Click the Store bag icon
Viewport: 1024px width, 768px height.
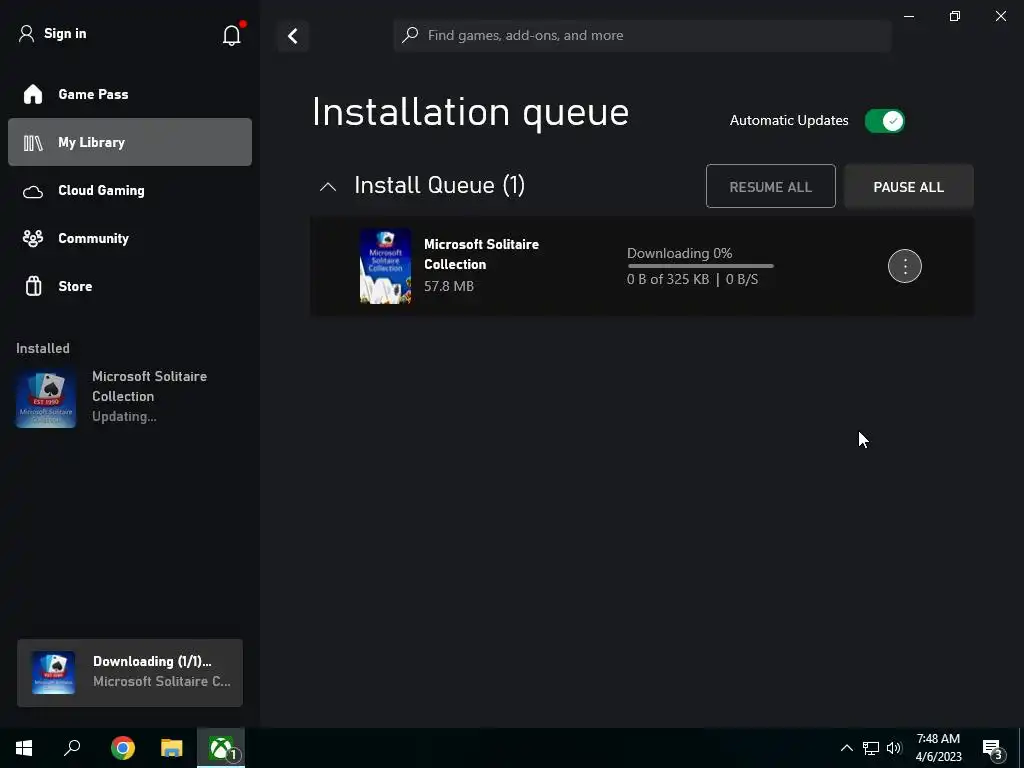(x=33, y=286)
